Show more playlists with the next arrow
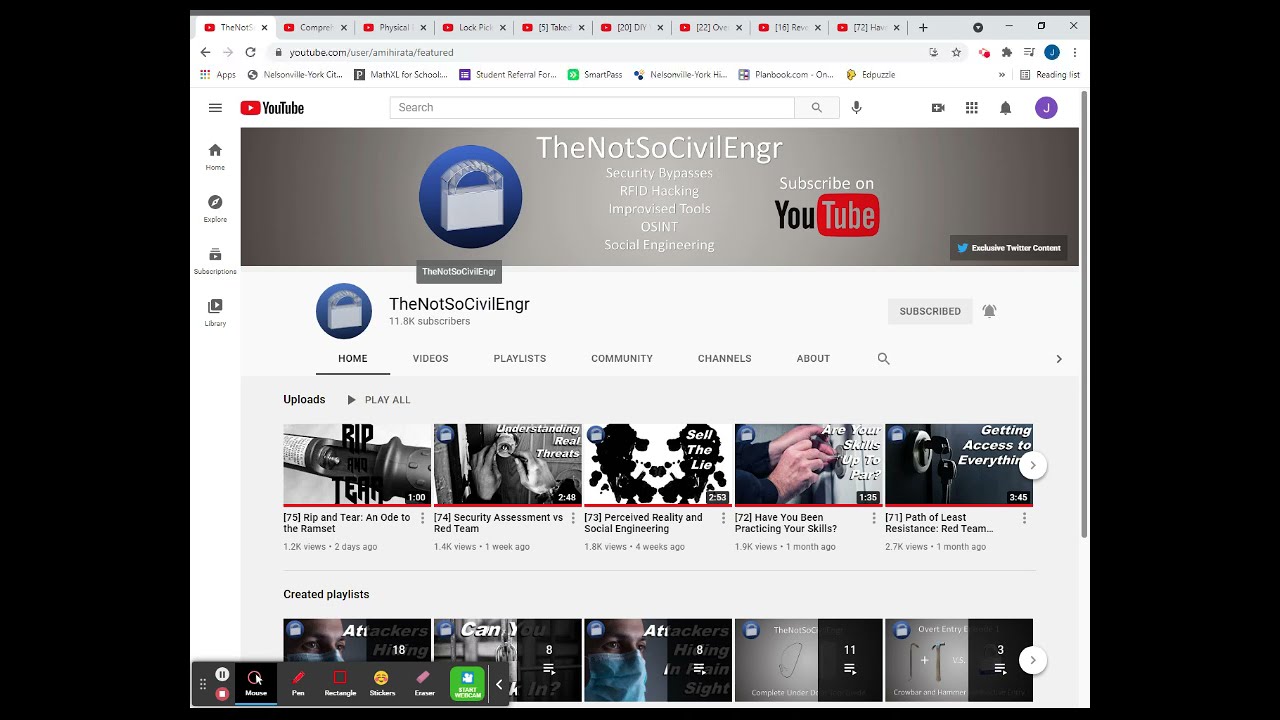 pyautogui.click(x=1033, y=660)
